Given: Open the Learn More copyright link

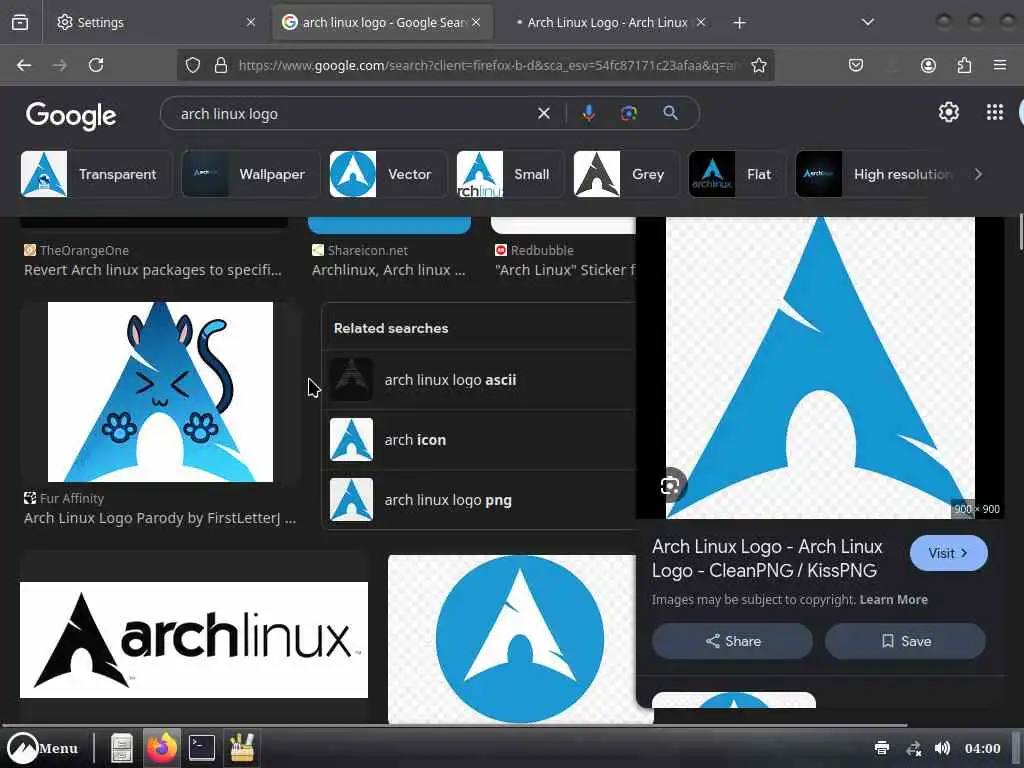Looking at the screenshot, I should [893, 600].
